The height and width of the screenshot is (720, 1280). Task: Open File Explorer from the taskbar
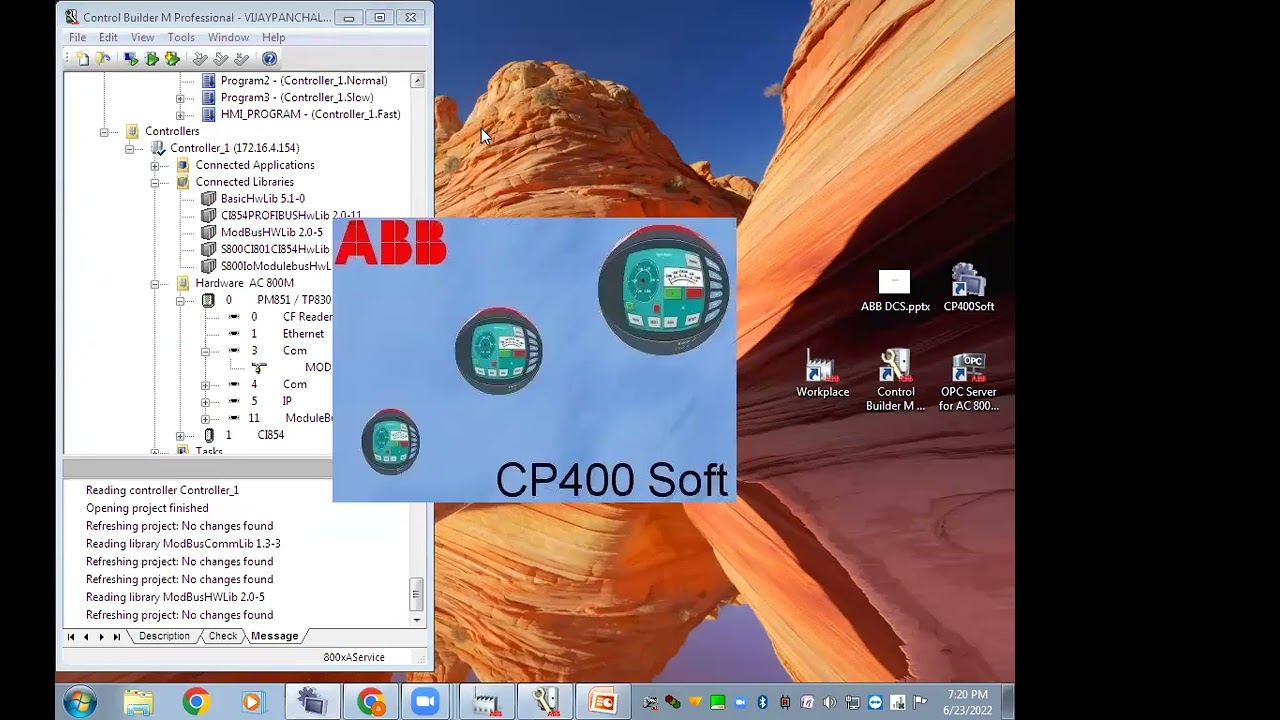pos(138,702)
